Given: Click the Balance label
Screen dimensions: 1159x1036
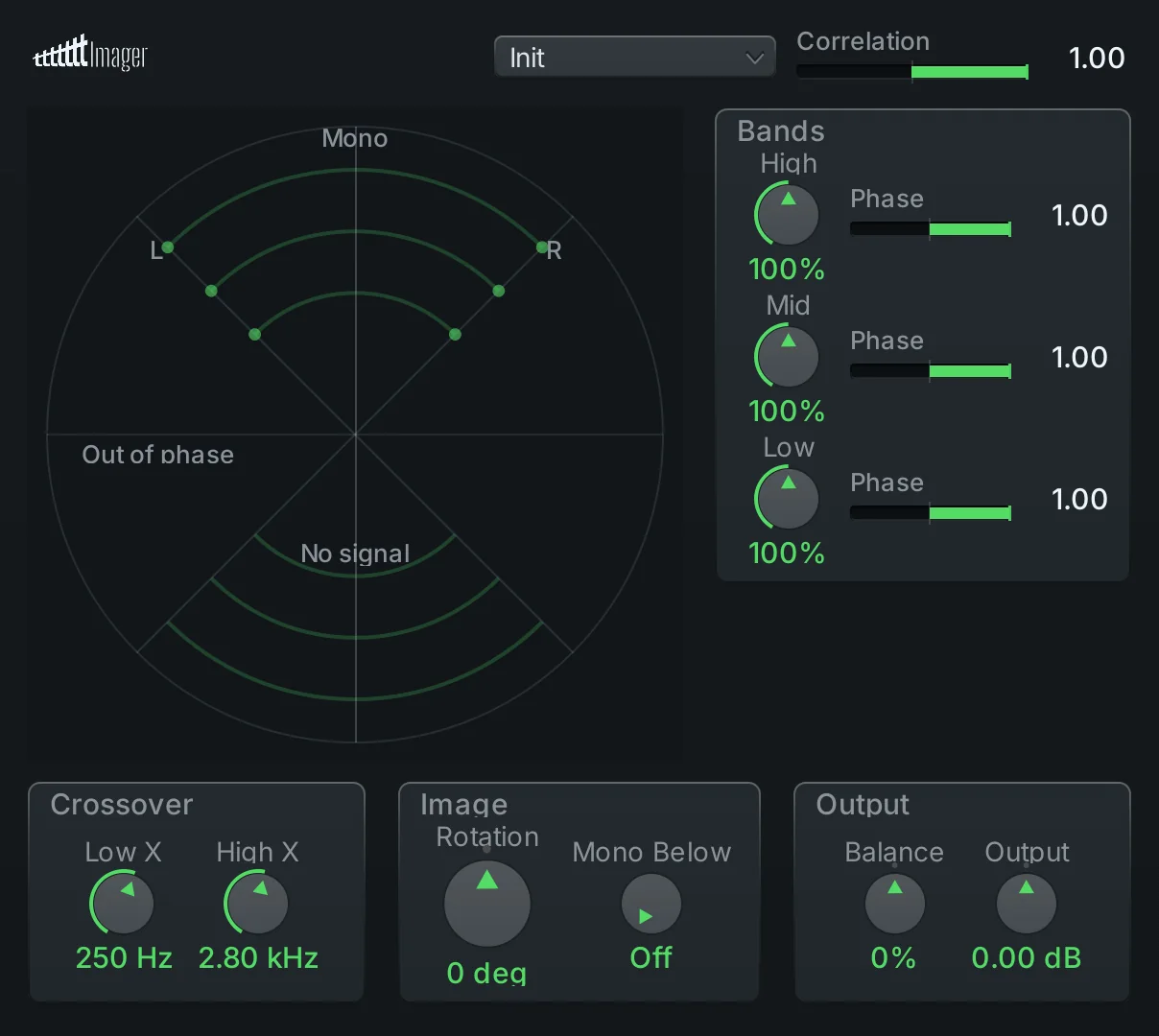Looking at the screenshot, I should [894, 852].
